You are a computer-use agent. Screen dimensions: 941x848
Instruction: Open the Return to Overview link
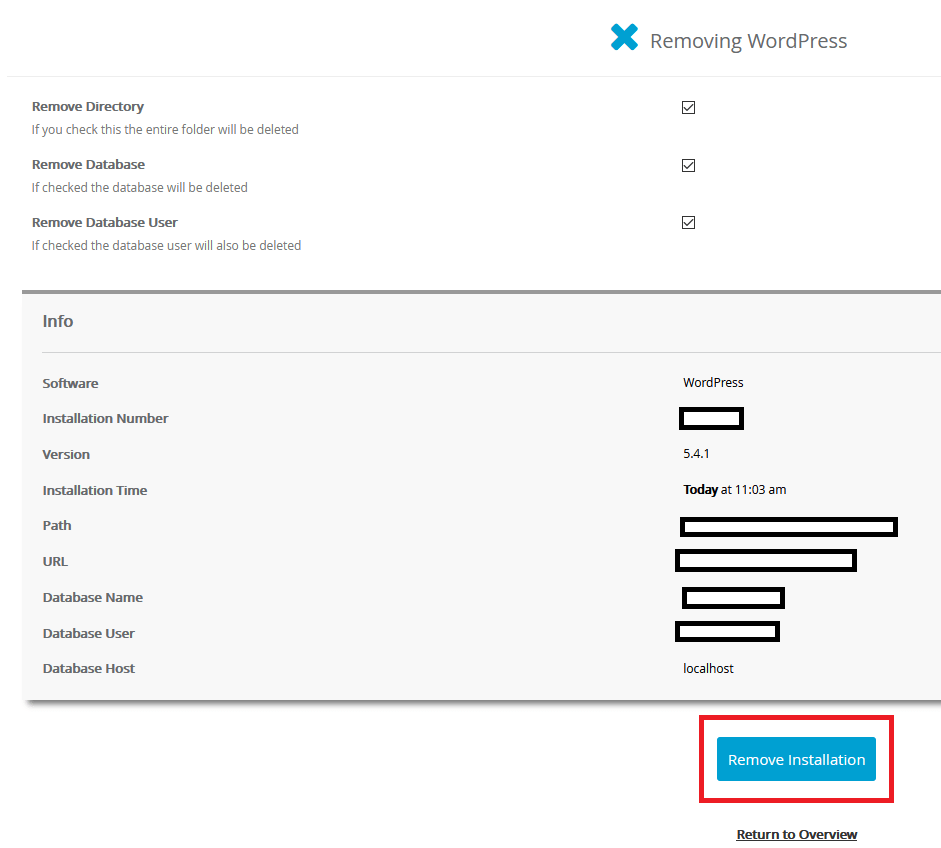click(x=796, y=834)
